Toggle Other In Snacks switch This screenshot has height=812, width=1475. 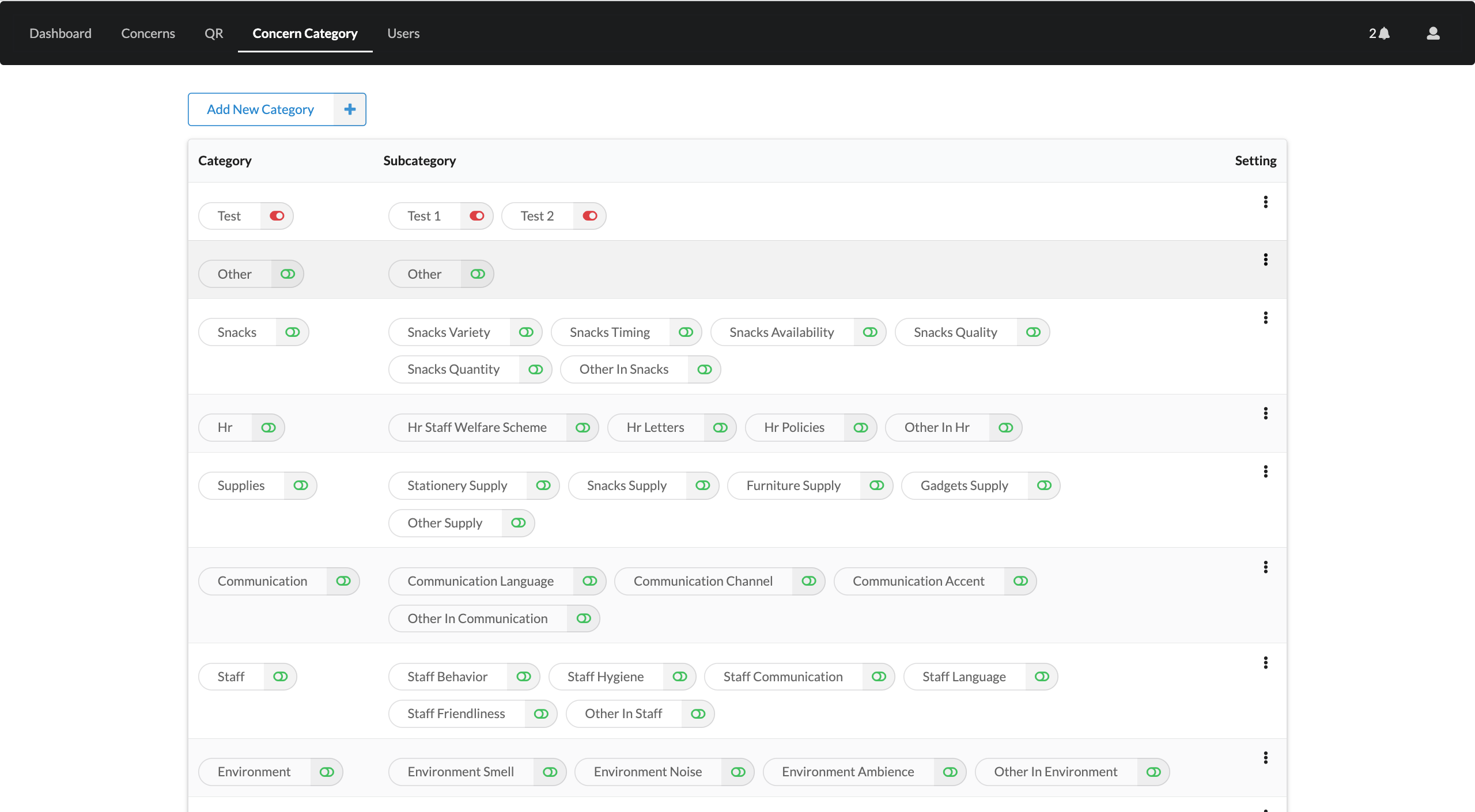(705, 370)
